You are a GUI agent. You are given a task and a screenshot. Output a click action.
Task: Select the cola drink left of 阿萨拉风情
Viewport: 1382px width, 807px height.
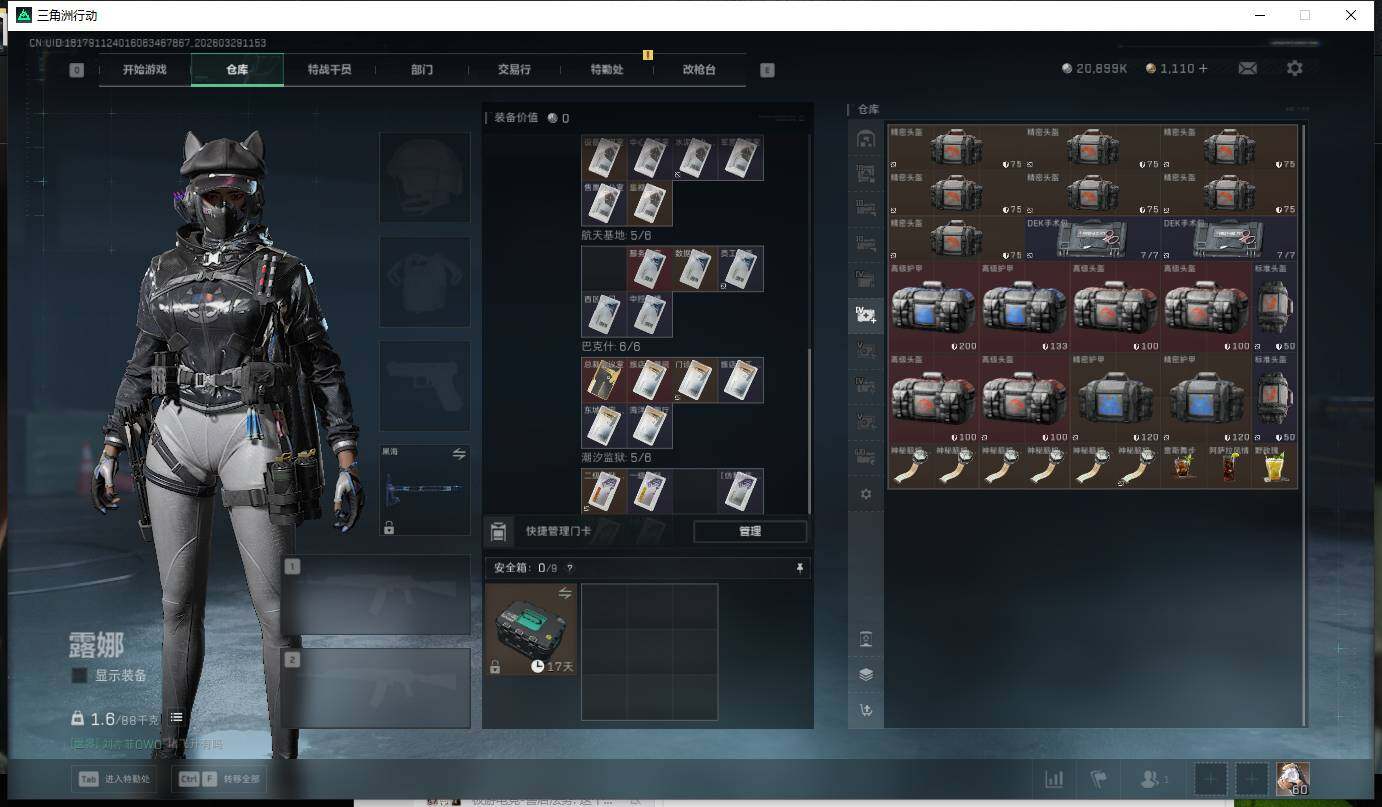[1184, 466]
